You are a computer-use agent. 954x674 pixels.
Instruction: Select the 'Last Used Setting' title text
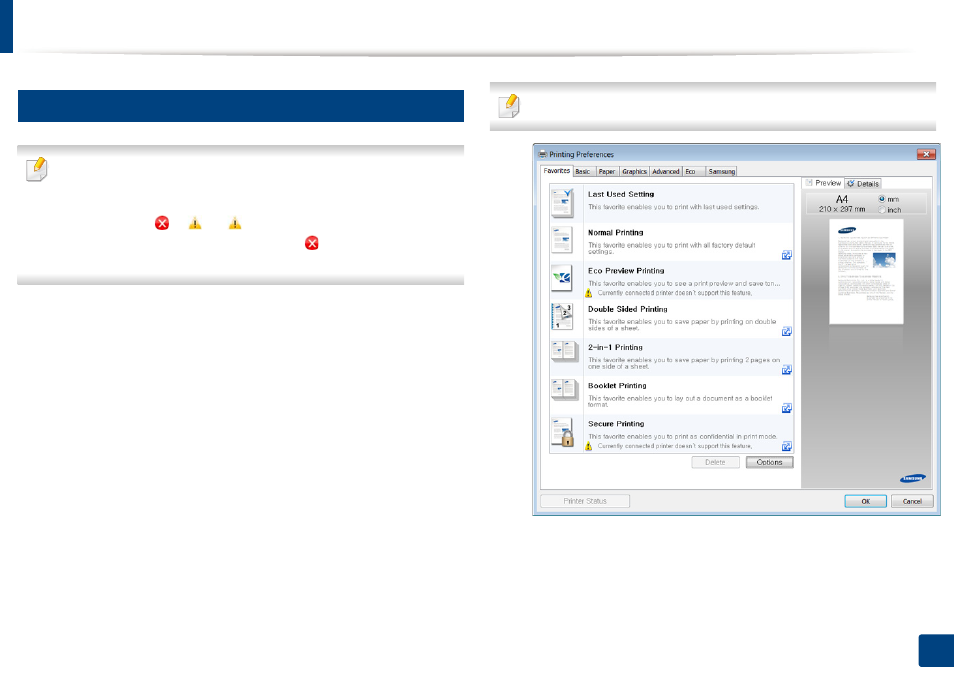coord(621,194)
